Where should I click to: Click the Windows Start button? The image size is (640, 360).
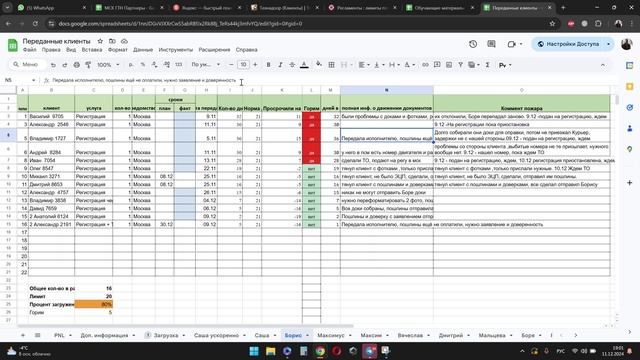(254, 351)
